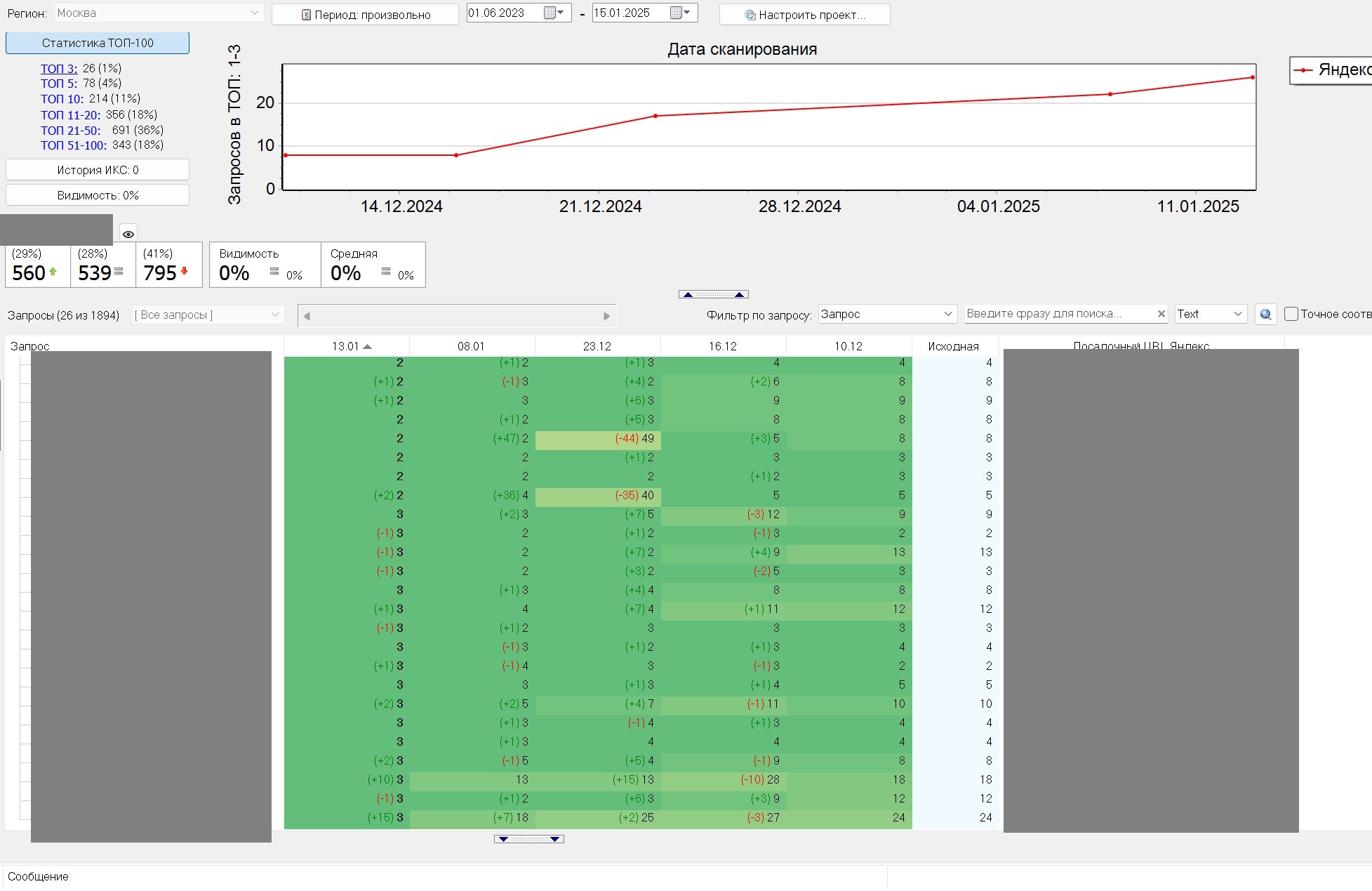
Task: Open the 'ТОП 11-20:' link
Action: point(70,114)
